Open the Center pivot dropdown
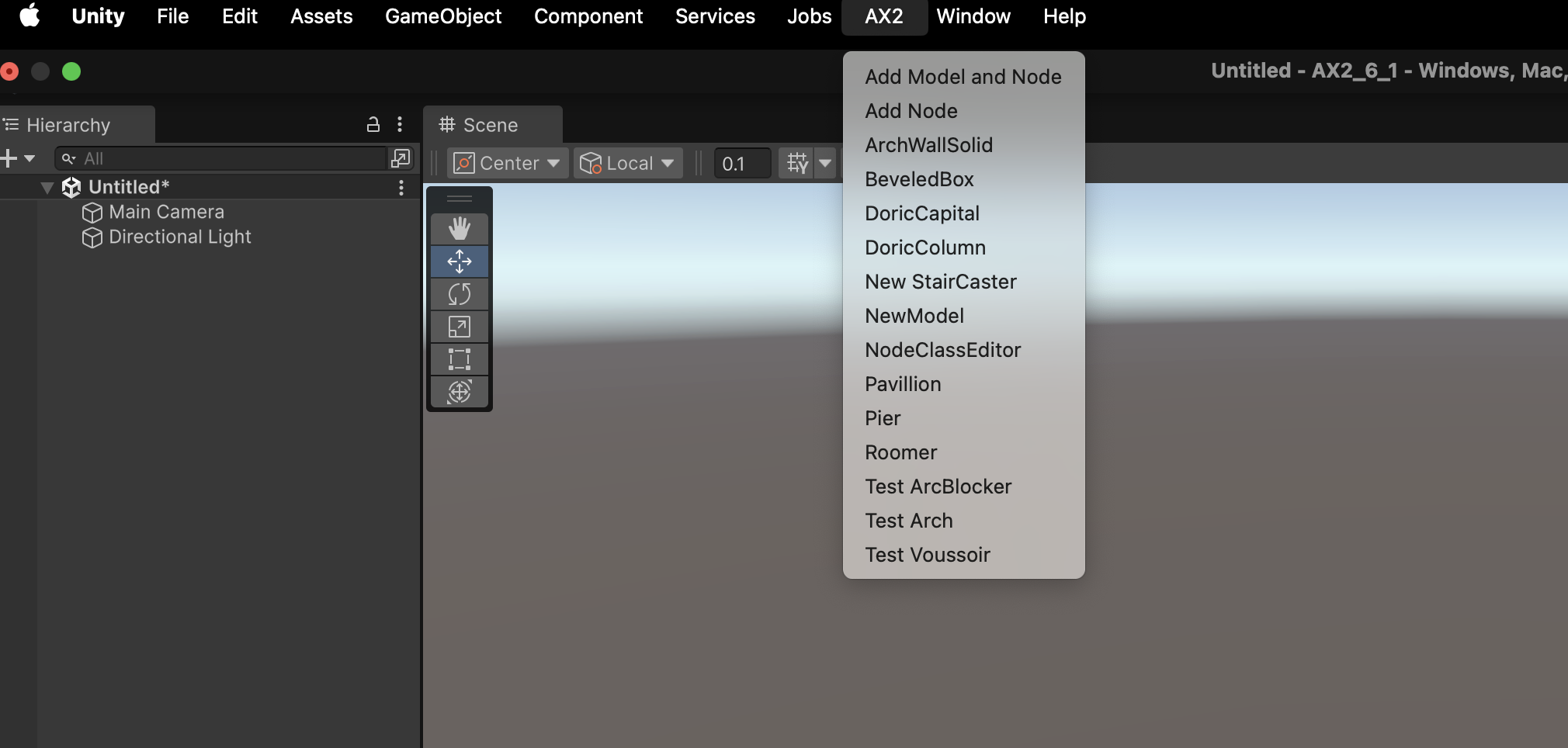 508,163
